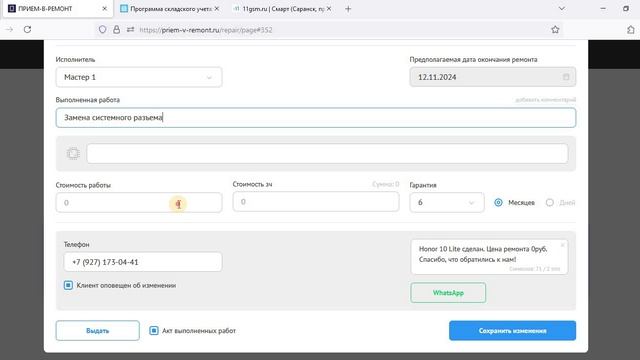
Task: Open the Исполнитель dropdown Мастер 1
Action: [x=139, y=77]
